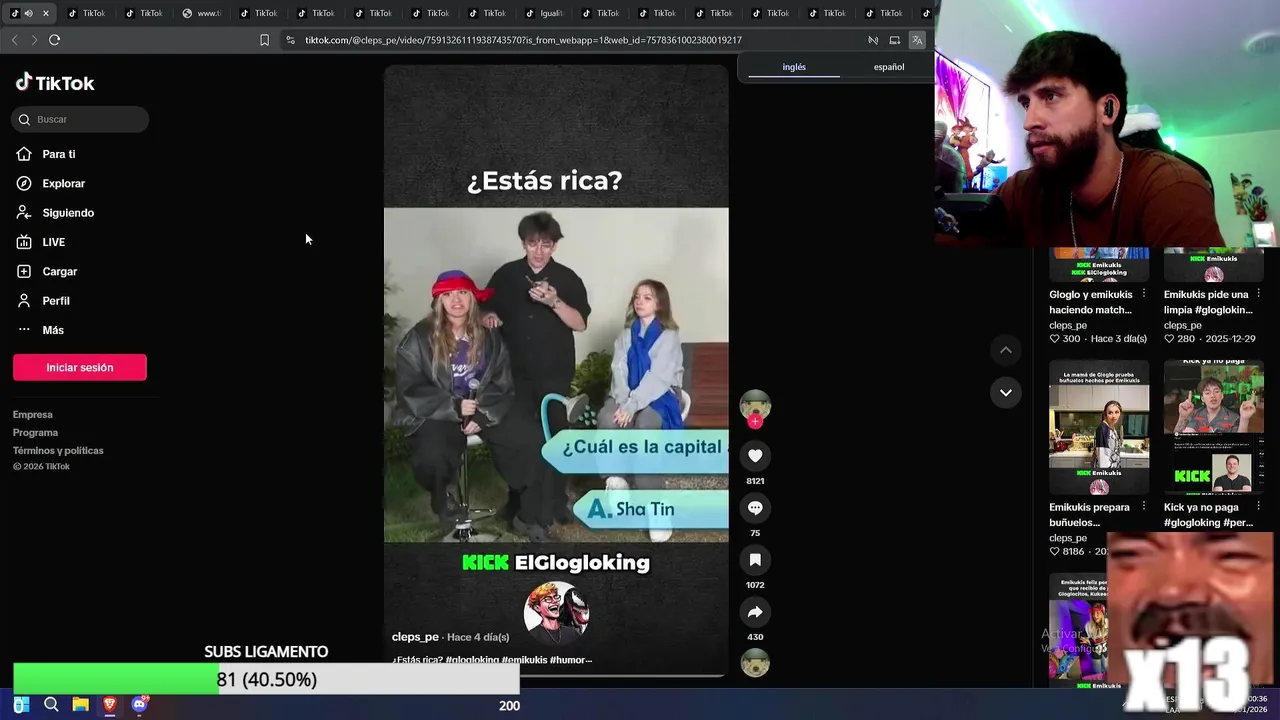Go to the next video with down chevron
The height and width of the screenshot is (720, 1280).
tap(1006, 392)
